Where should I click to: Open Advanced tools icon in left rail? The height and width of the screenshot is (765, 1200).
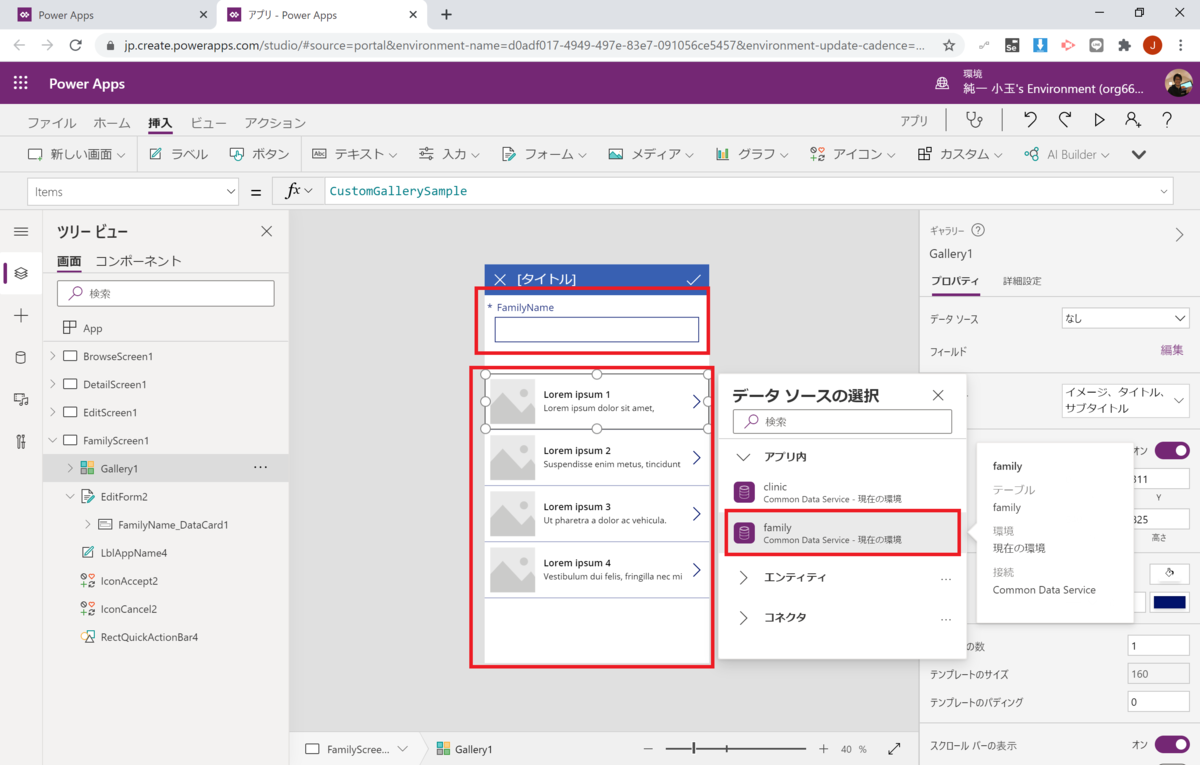[21, 441]
